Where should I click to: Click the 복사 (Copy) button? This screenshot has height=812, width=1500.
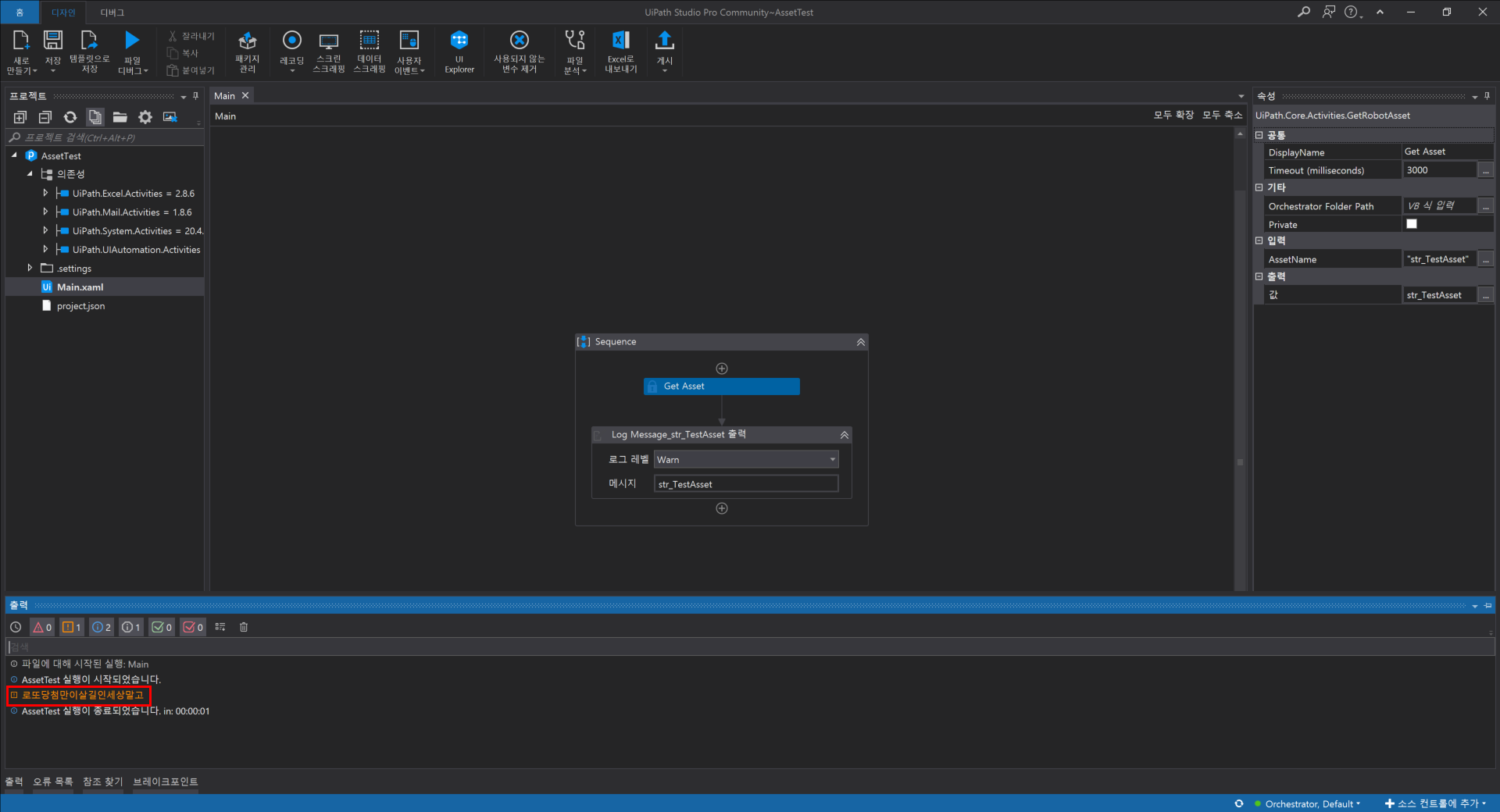(x=183, y=53)
